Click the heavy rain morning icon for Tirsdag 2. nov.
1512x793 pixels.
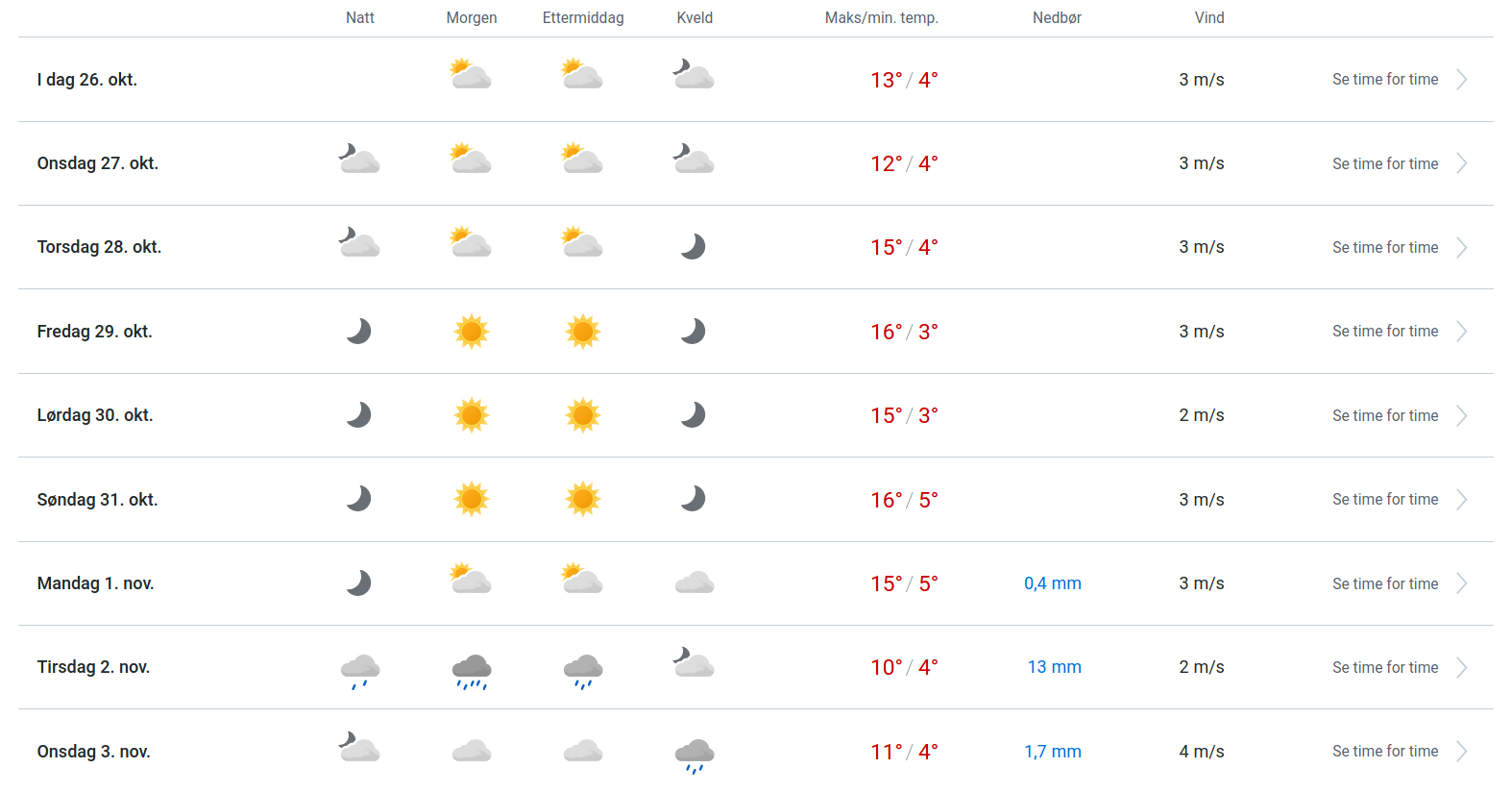(472, 670)
